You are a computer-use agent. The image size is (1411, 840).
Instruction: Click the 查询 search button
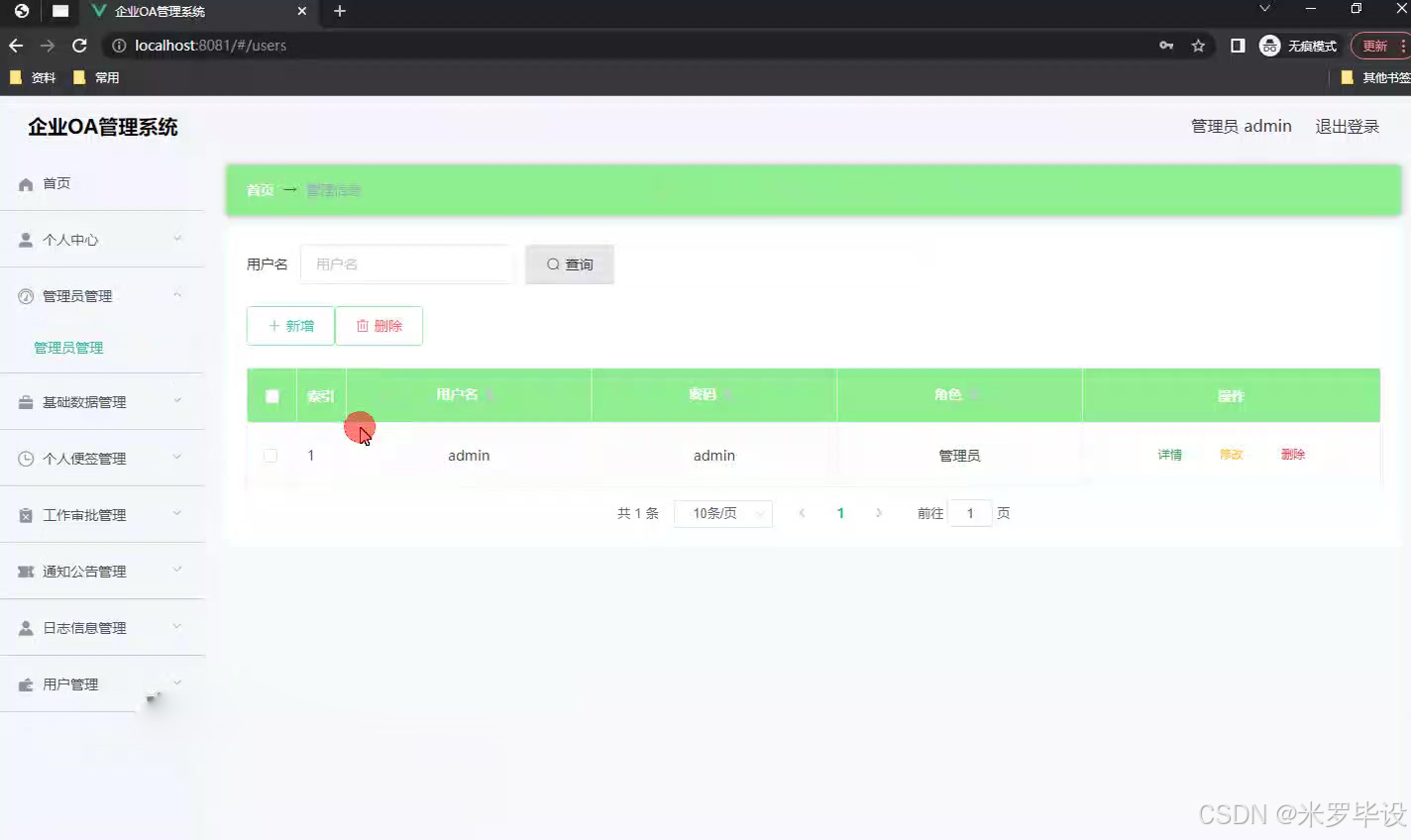pyautogui.click(x=570, y=264)
